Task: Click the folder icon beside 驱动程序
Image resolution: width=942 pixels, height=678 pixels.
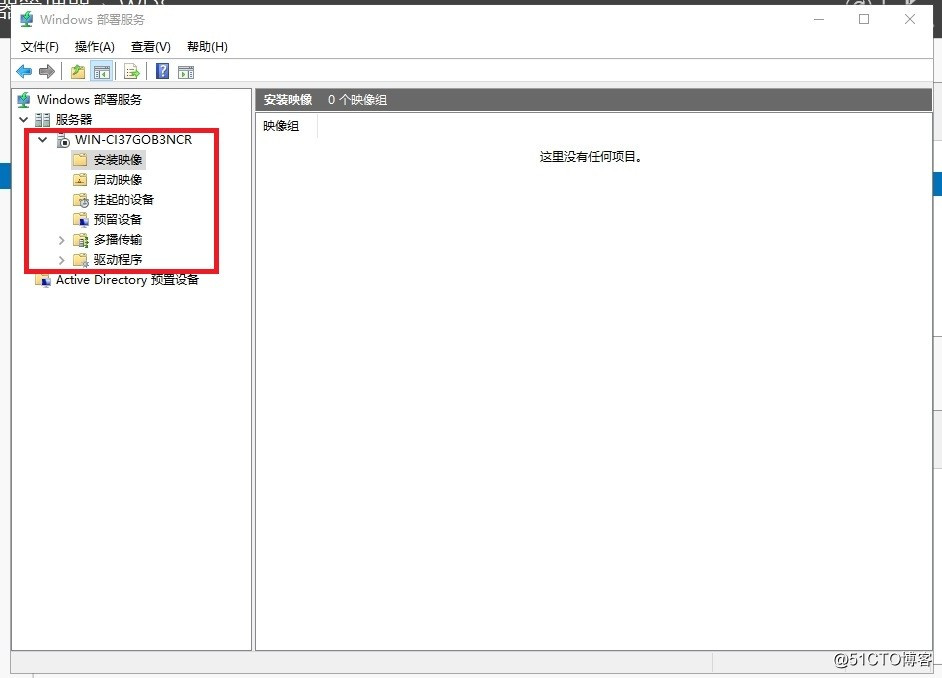Action: point(81,260)
